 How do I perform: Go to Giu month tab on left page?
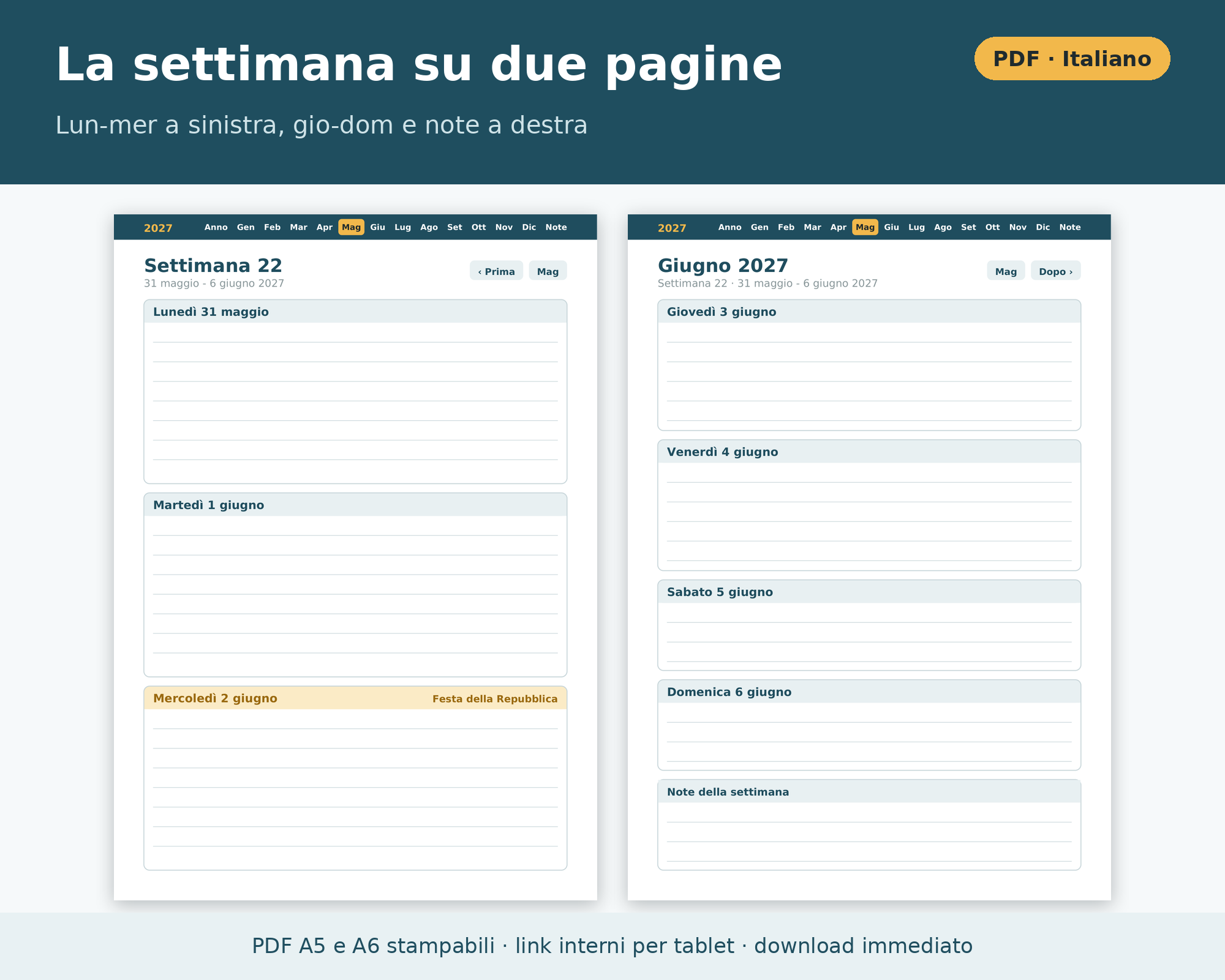pyautogui.click(x=377, y=227)
